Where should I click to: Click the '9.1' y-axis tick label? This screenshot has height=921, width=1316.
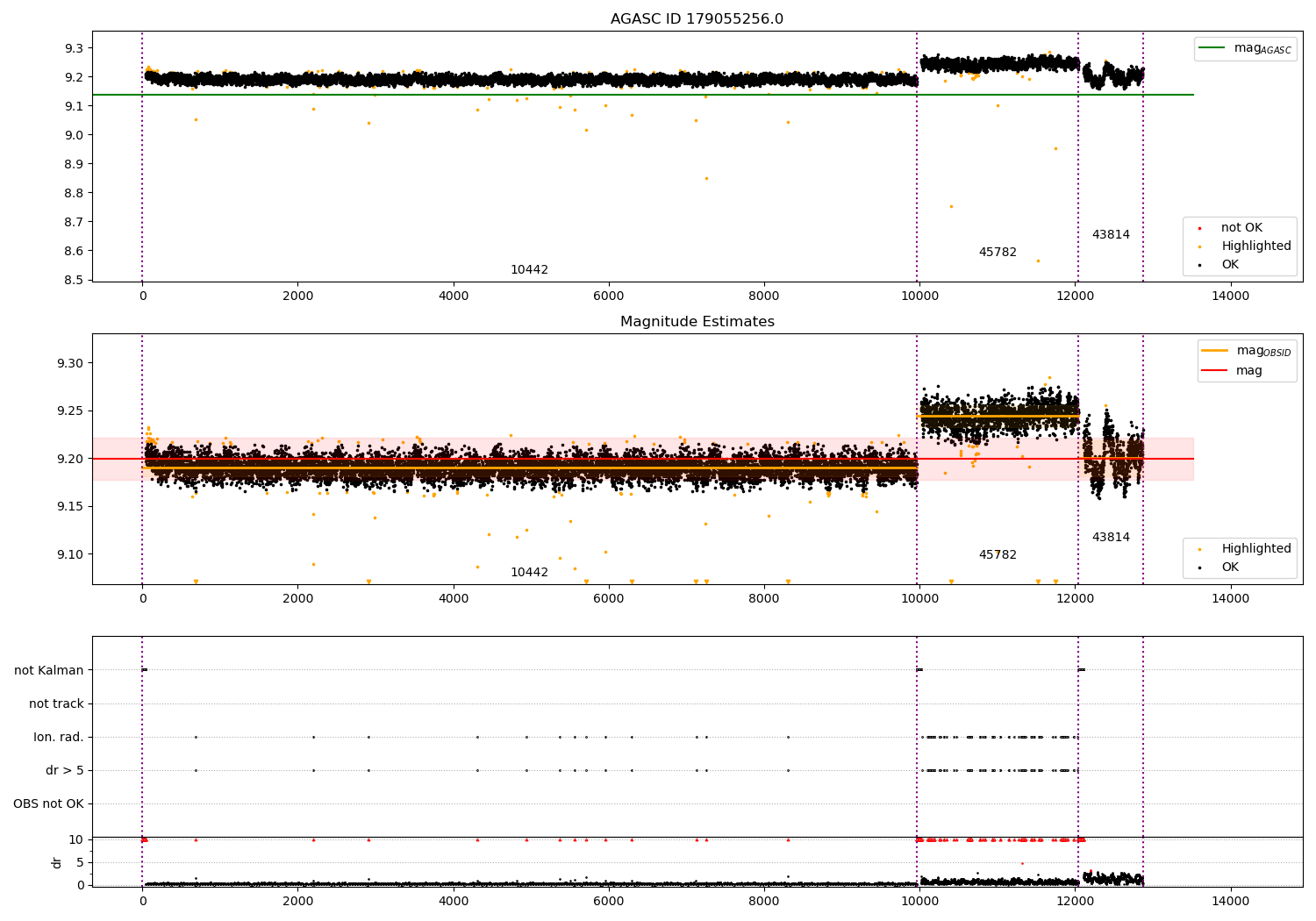click(73, 106)
